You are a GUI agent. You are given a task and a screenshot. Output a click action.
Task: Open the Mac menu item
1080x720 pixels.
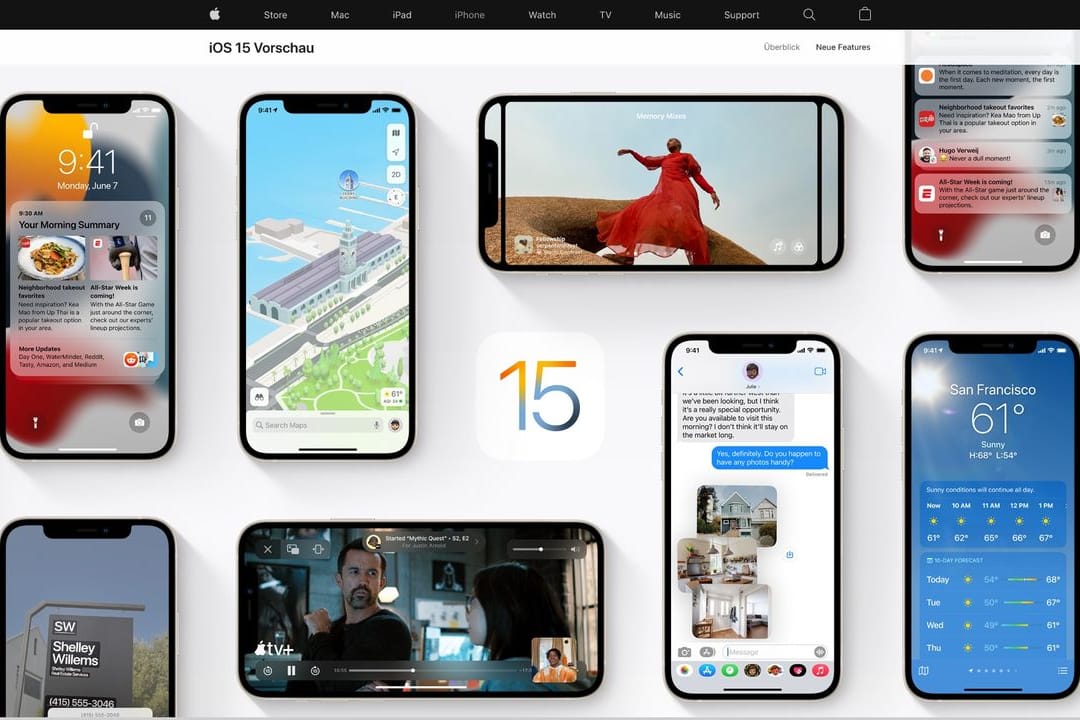coord(340,14)
